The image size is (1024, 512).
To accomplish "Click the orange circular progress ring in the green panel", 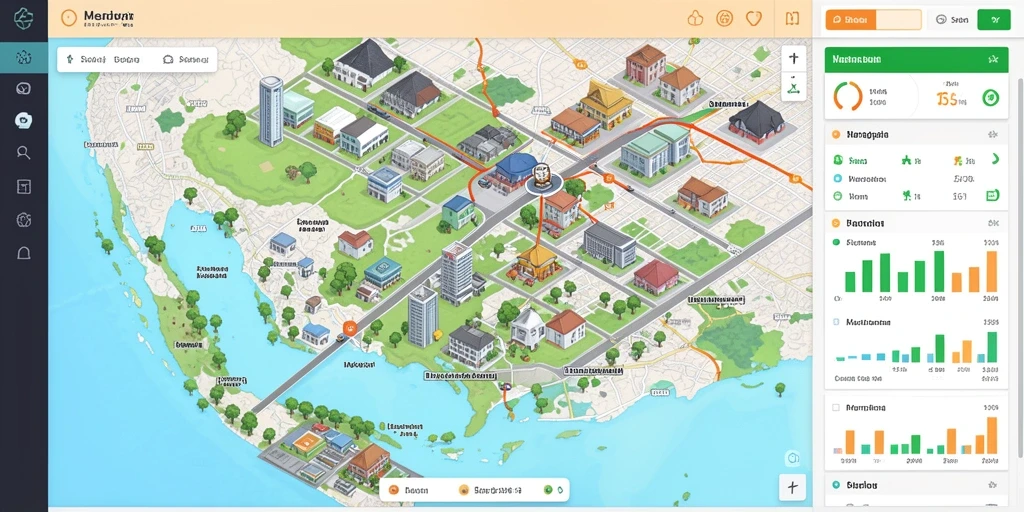I will click(848, 96).
